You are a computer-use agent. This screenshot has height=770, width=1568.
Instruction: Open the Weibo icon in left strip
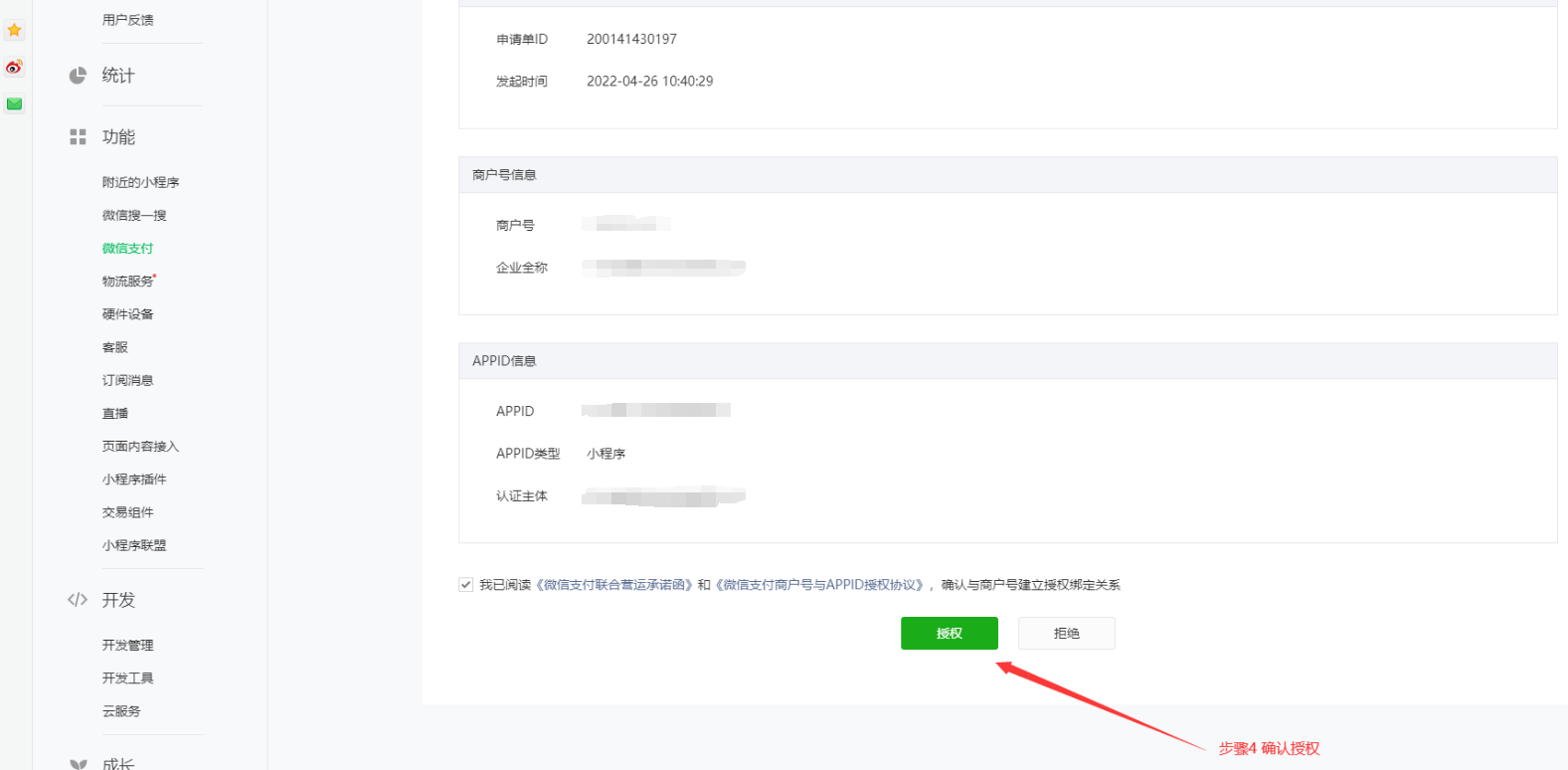coord(14,68)
